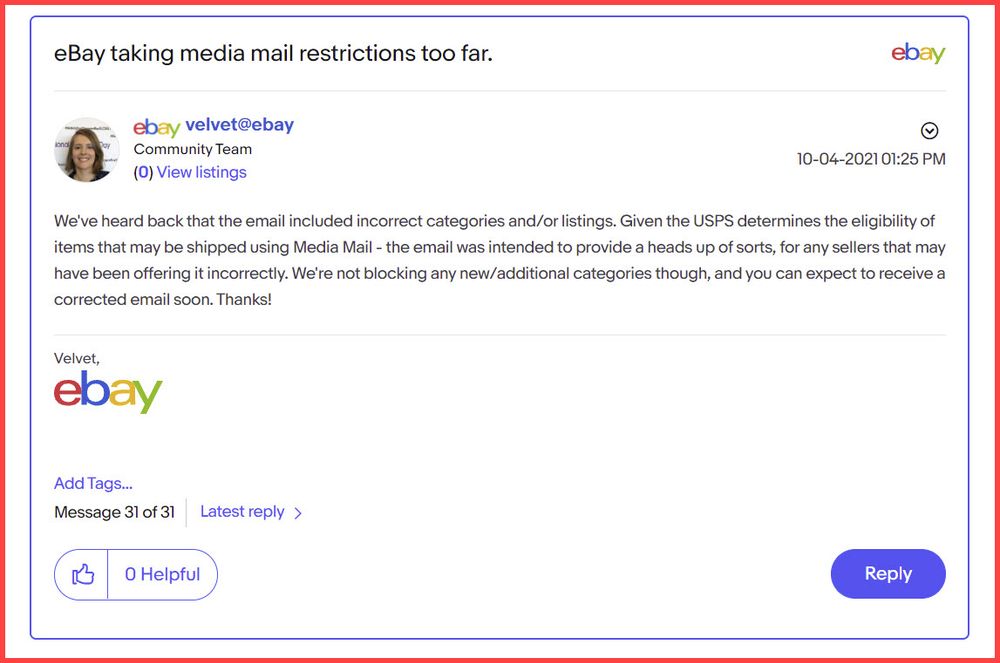
Task: Open Add Tags...
Action: [x=92, y=483]
